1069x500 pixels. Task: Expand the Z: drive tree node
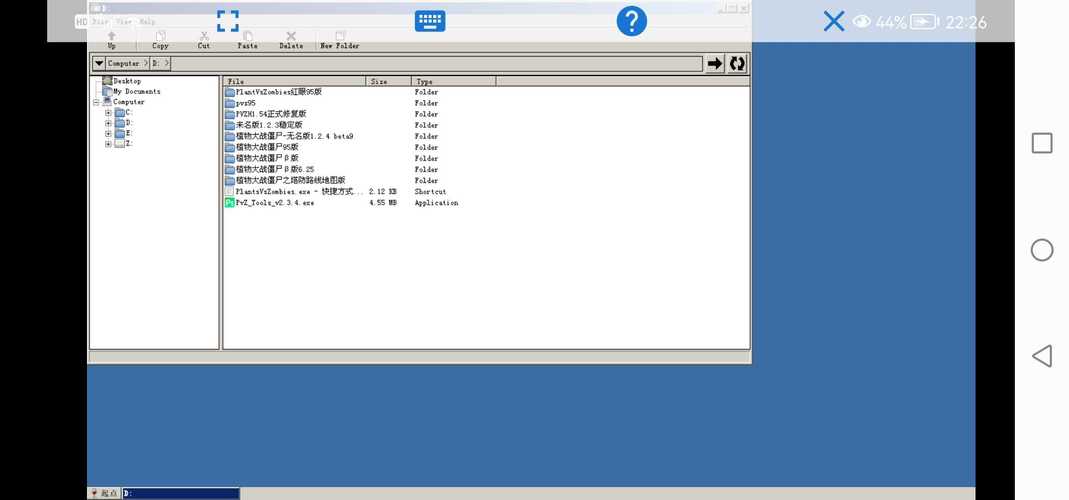point(108,144)
